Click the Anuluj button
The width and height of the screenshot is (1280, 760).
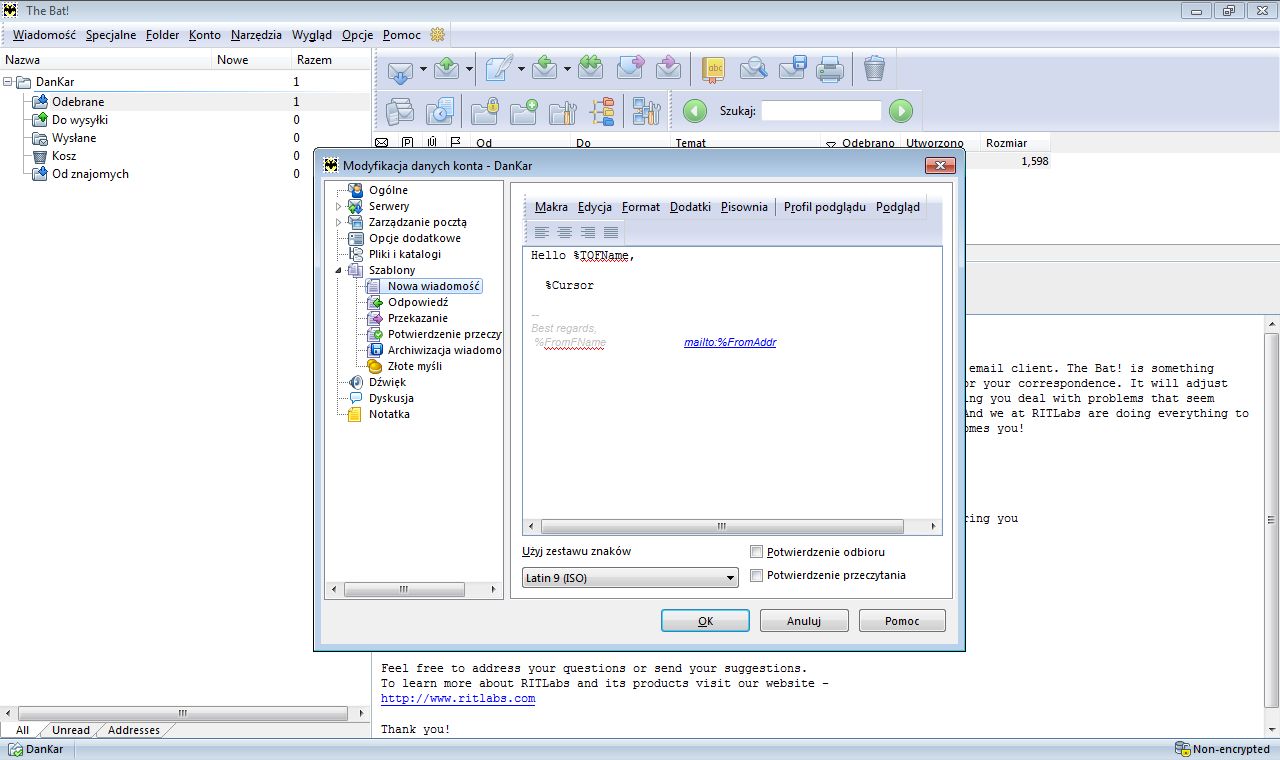tap(804, 621)
